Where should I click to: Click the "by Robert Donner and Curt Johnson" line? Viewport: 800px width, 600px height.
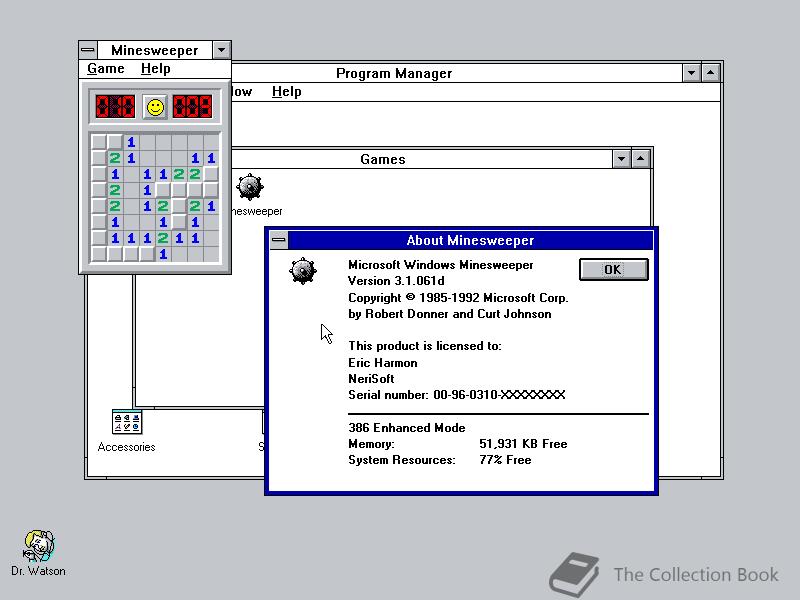[449, 314]
